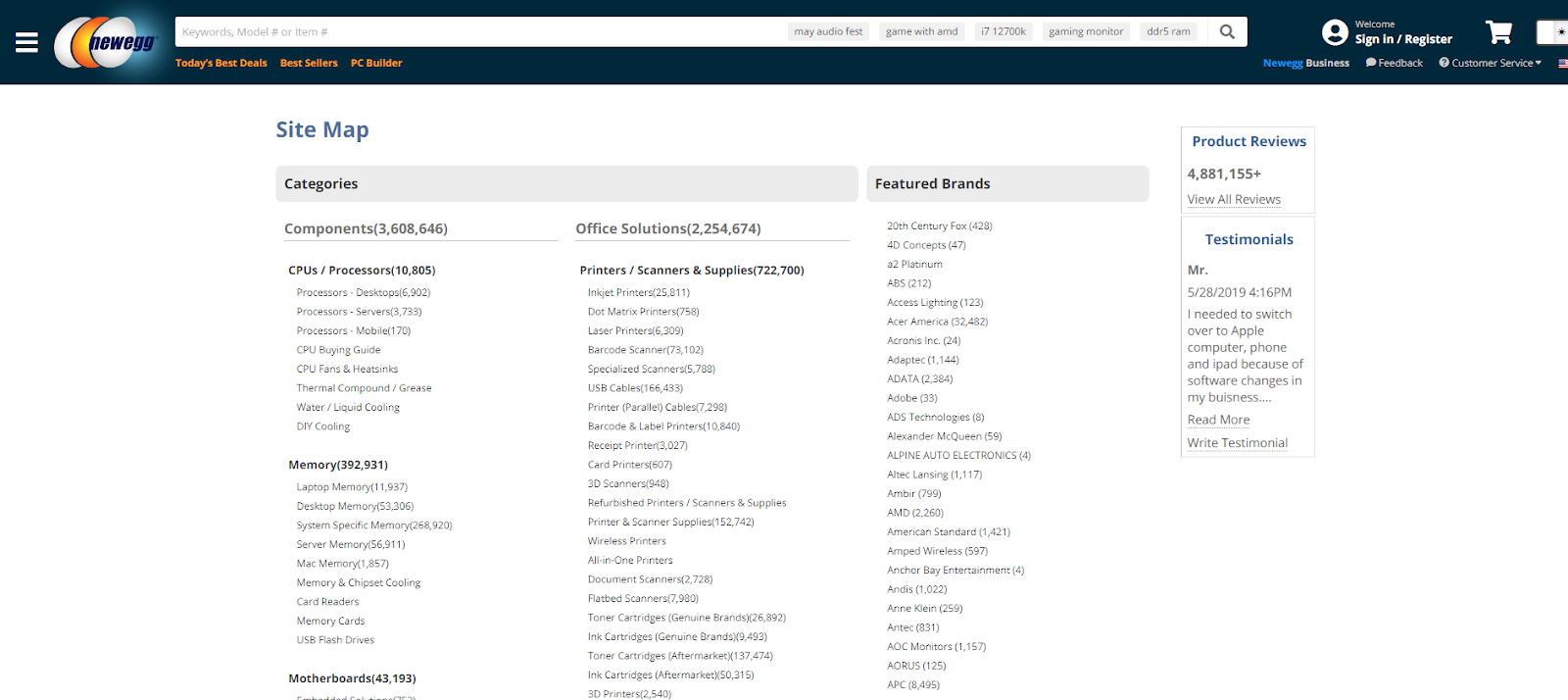Open Flatbed Scanners link
The height and width of the screenshot is (700, 1568).
[x=643, y=598]
